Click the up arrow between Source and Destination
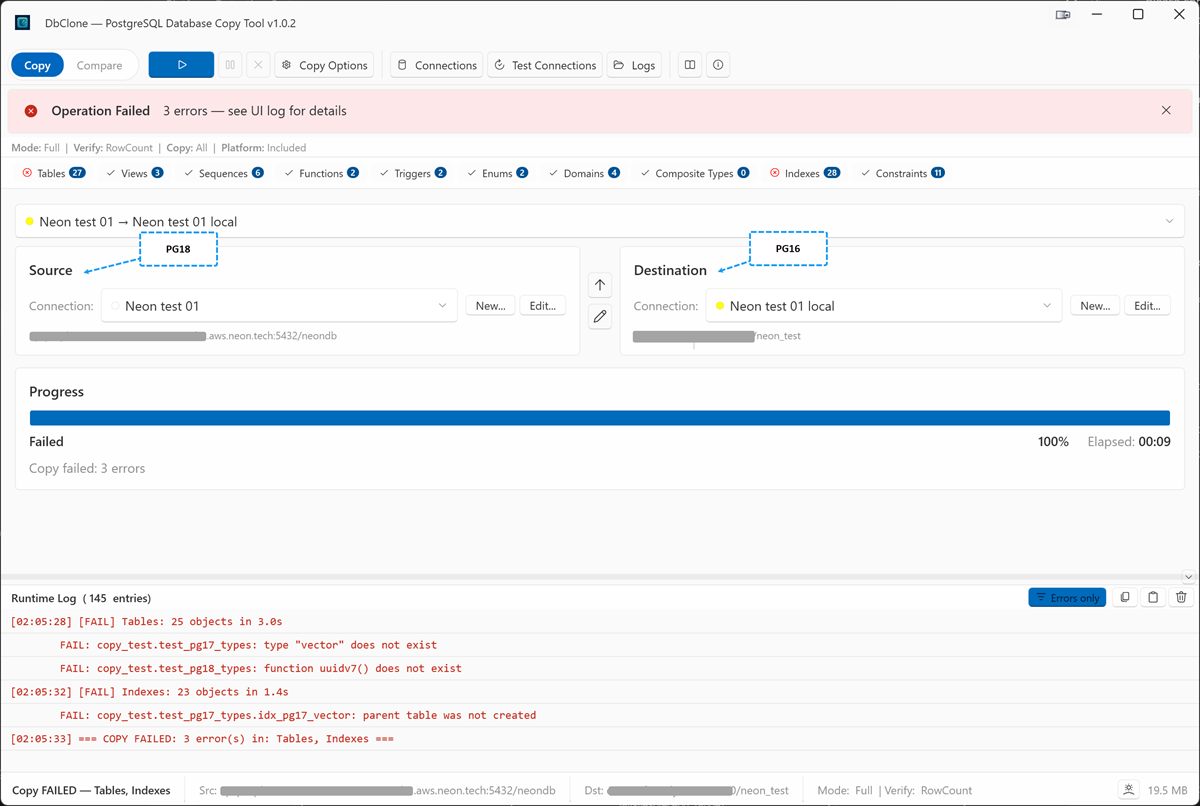The height and width of the screenshot is (806, 1200). 600,285
